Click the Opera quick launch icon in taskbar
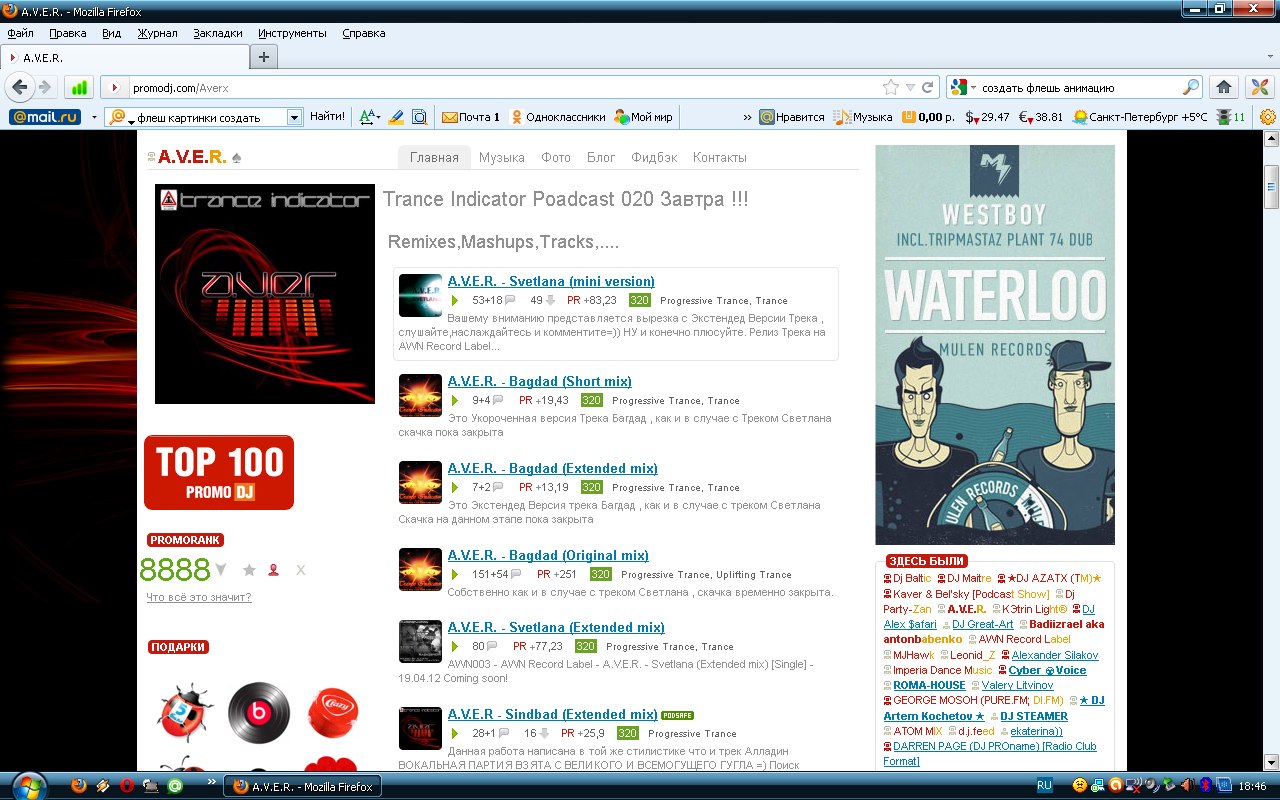This screenshot has width=1280, height=800. click(x=127, y=786)
